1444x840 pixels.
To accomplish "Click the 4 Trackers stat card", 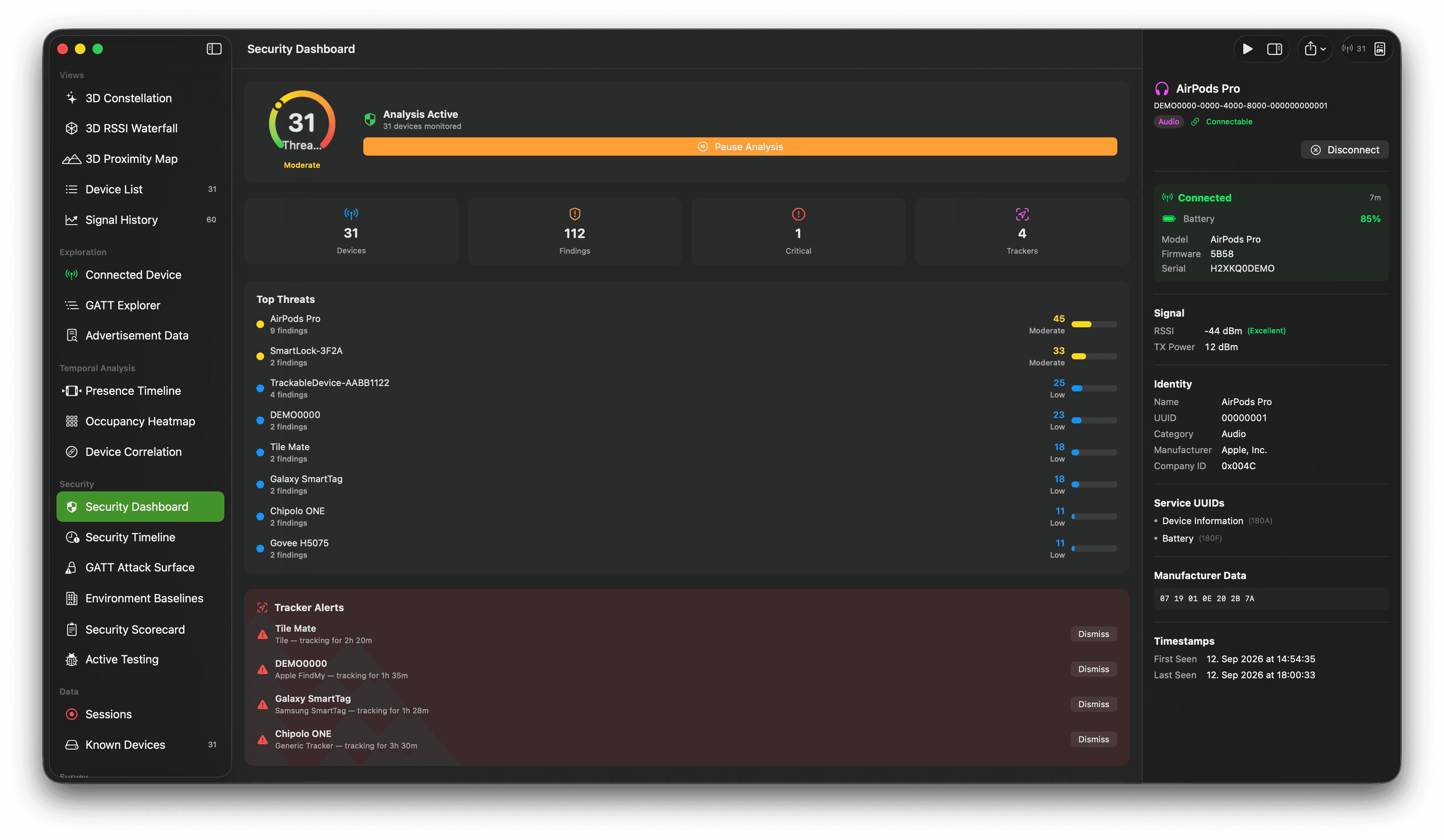I will tap(1022, 232).
